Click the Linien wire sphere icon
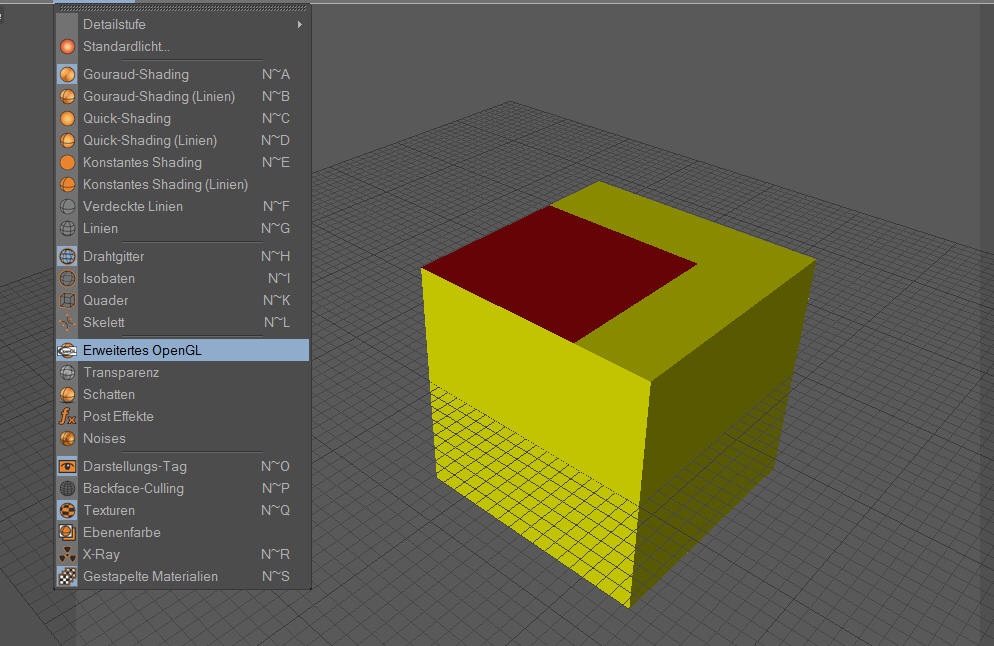This screenshot has width=994, height=646. (x=67, y=228)
